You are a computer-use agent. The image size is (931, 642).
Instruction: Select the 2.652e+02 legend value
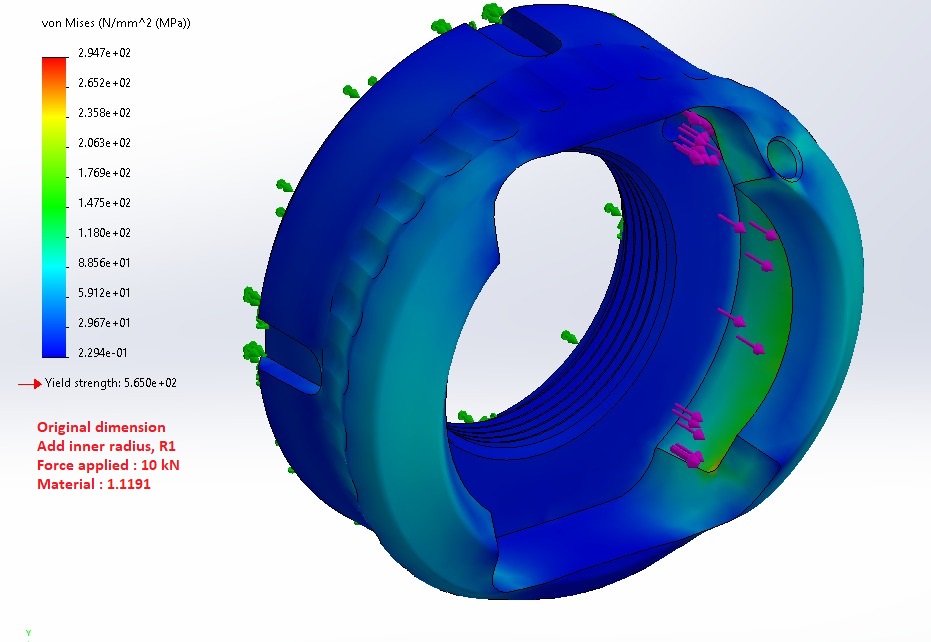pyautogui.click(x=104, y=83)
